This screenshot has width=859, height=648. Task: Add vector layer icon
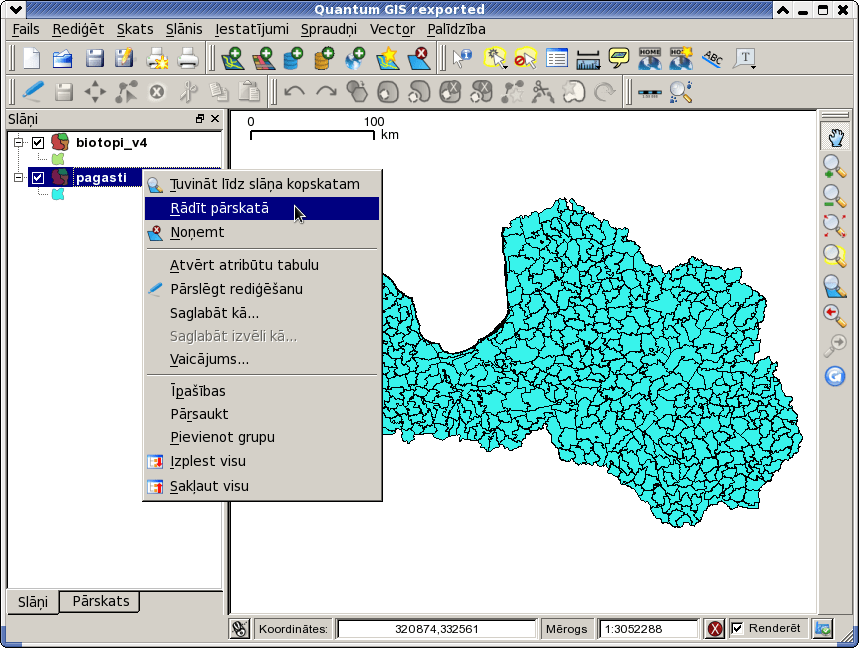(x=232, y=58)
